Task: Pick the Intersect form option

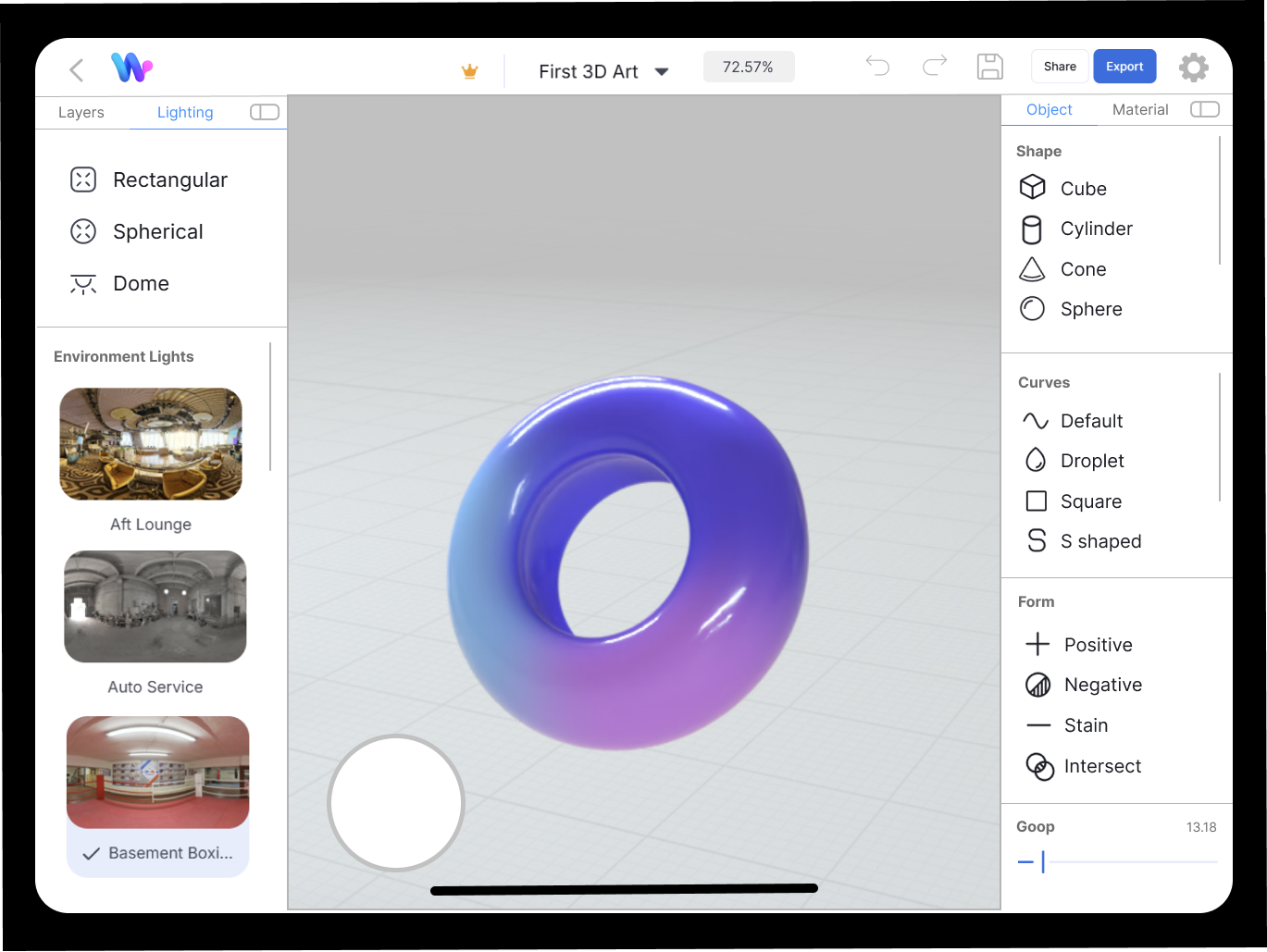Action: 1101,766
